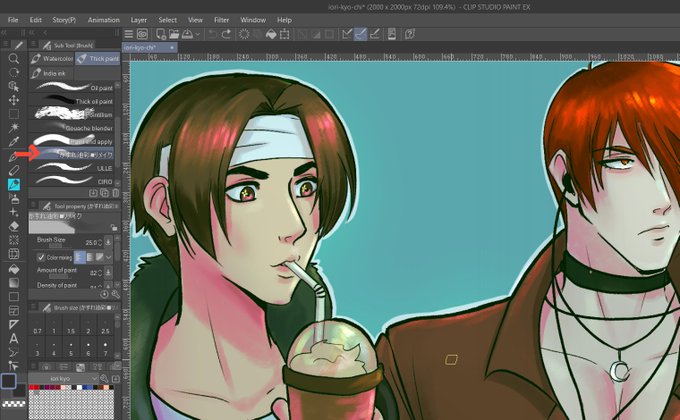Viewport: 680px width, 420px height.
Task: Open Amount of paint dynamics button
Action: 108,272
